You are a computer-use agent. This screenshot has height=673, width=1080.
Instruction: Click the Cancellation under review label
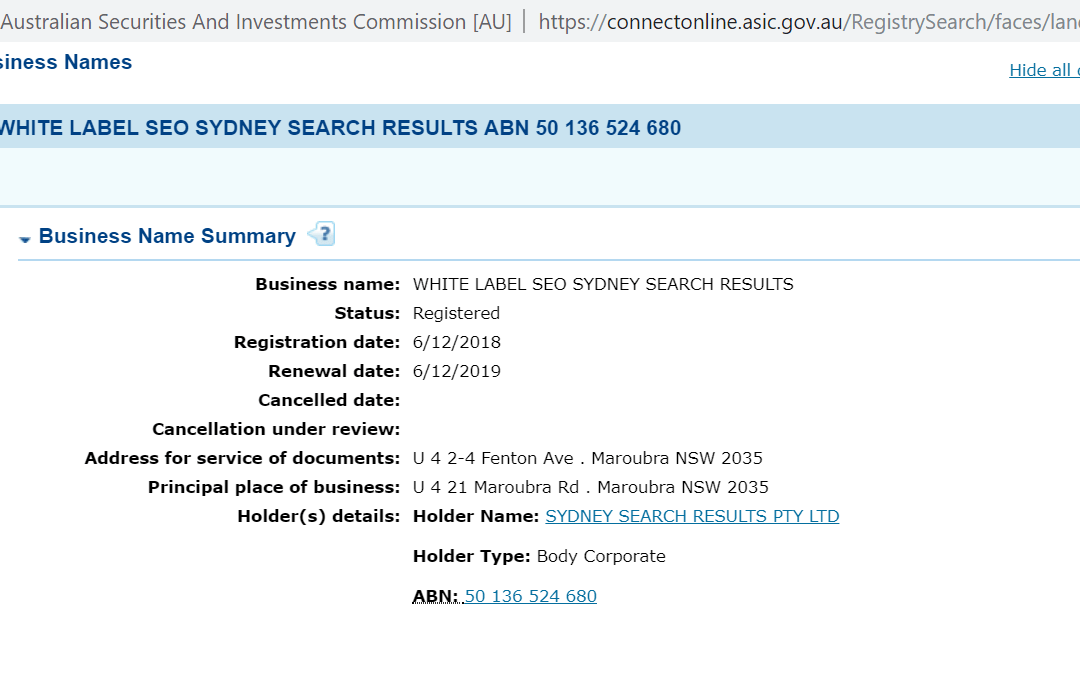(276, 429)
